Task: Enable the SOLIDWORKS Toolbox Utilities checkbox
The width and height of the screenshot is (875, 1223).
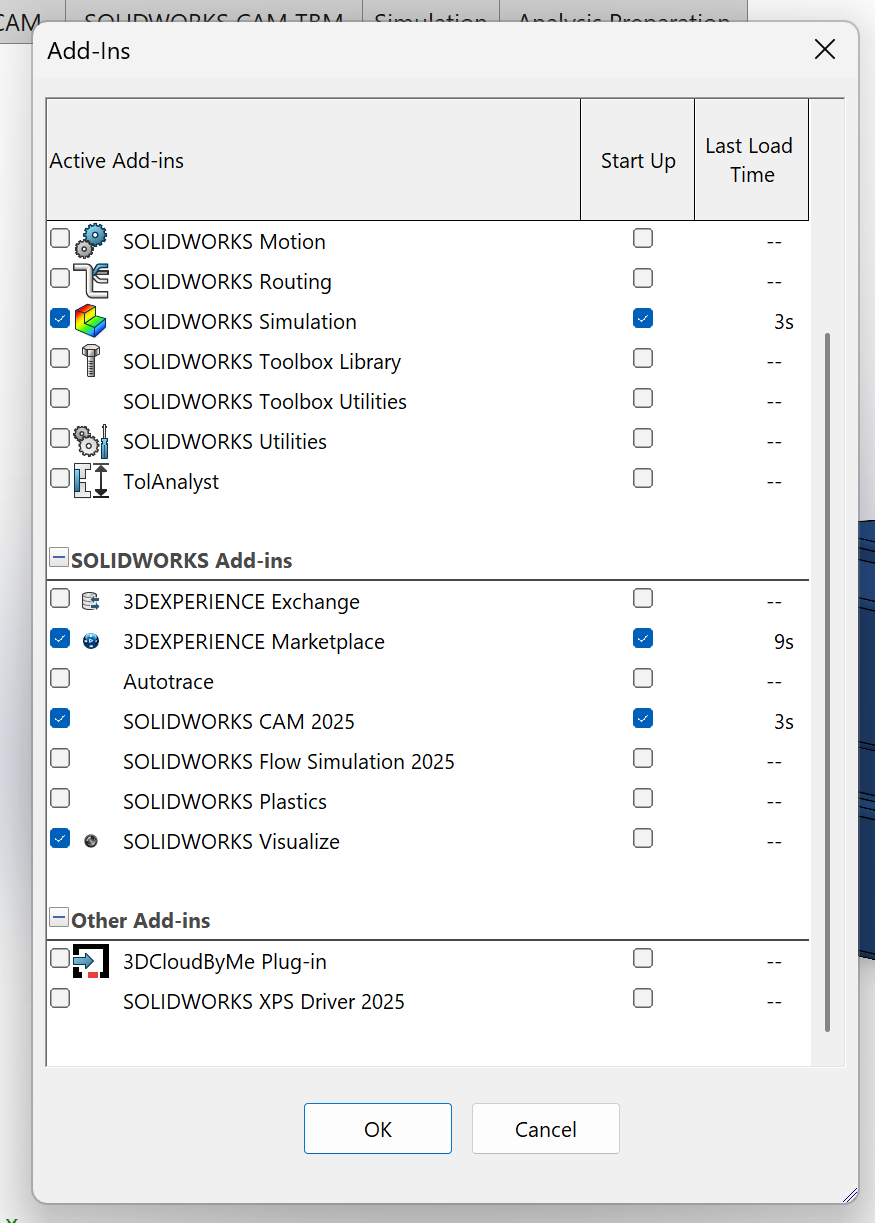Action: tap(60, 398)
